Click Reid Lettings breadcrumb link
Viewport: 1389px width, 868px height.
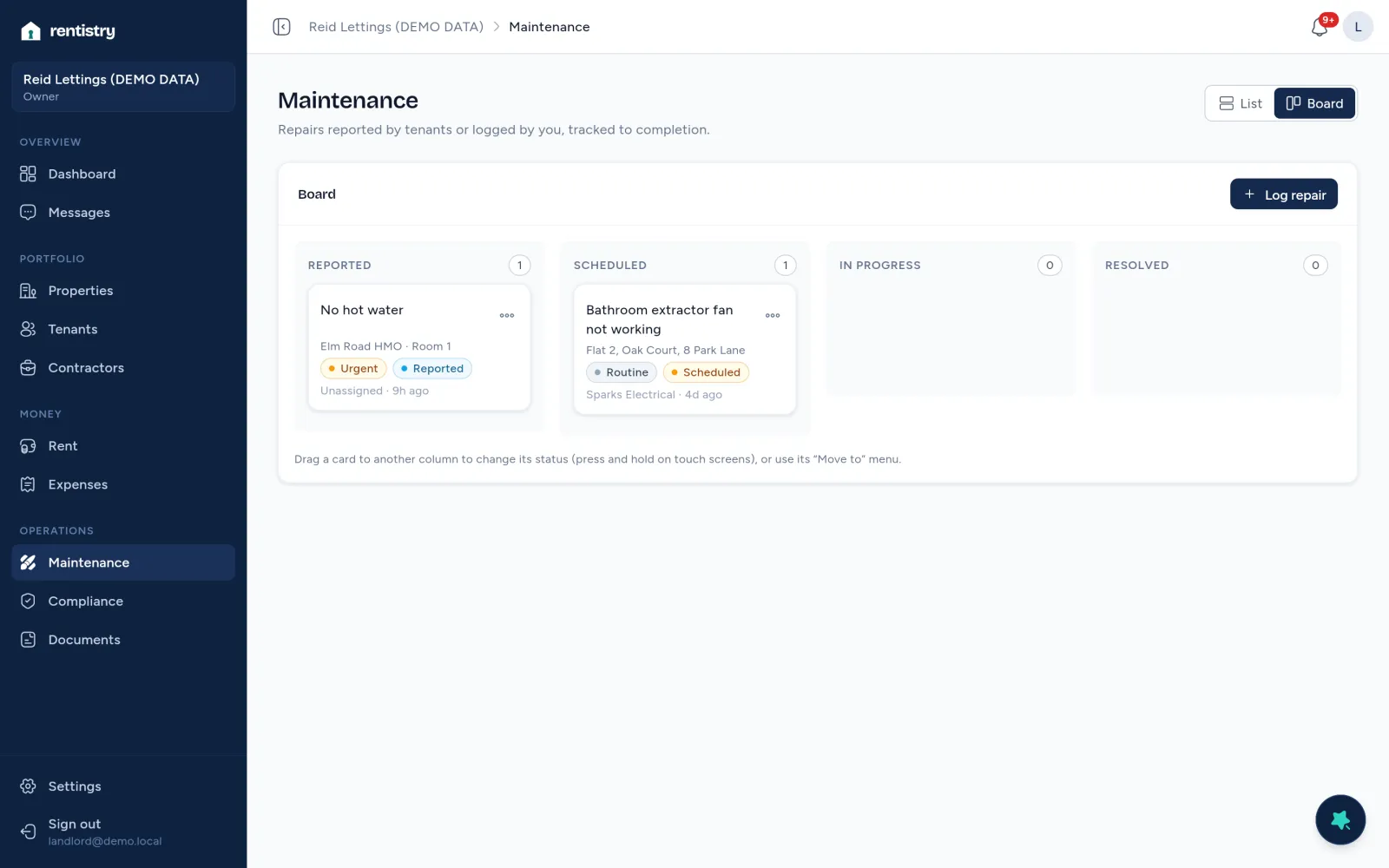396,27
